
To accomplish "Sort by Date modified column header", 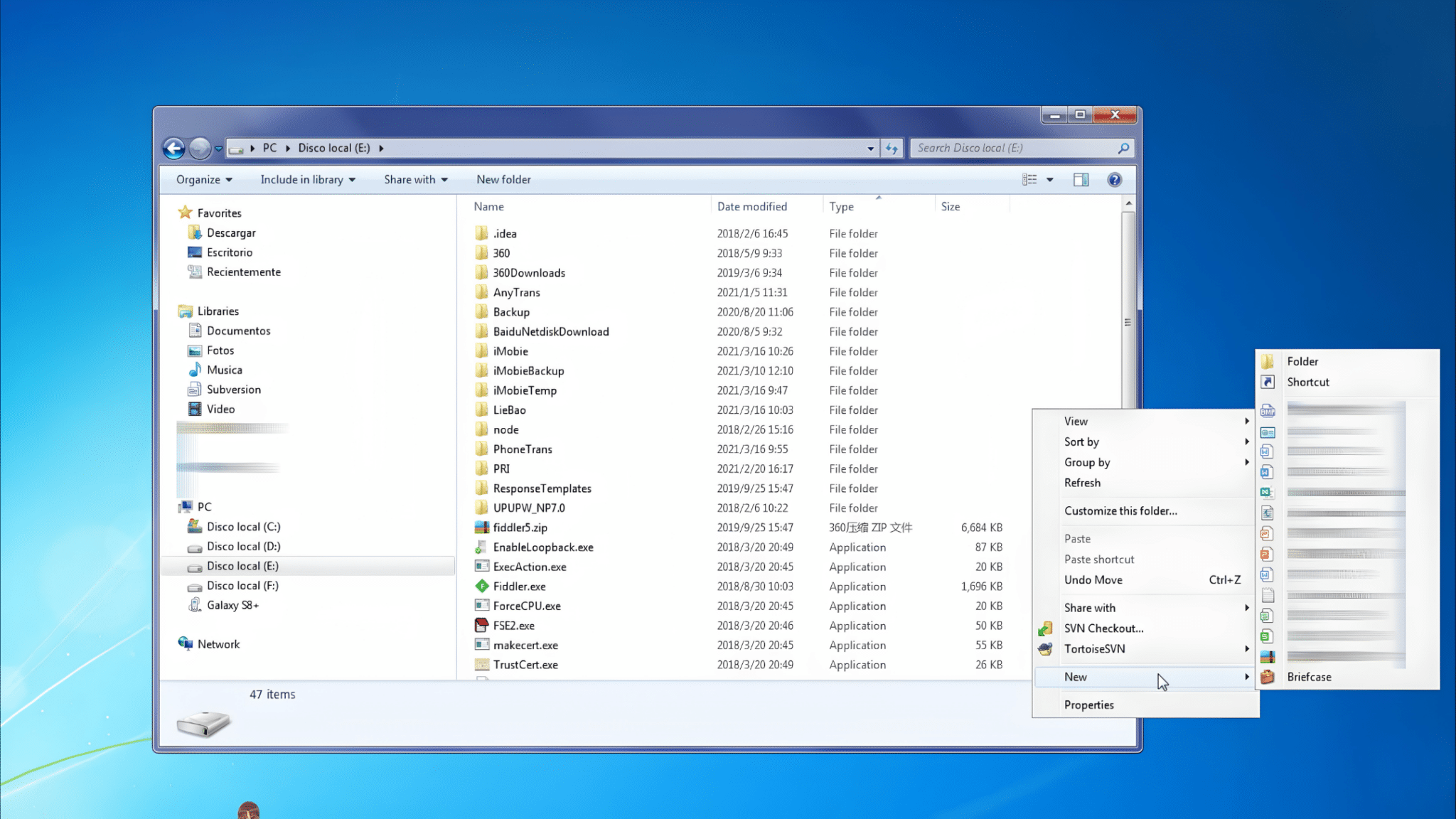I will tap(751, 207).
